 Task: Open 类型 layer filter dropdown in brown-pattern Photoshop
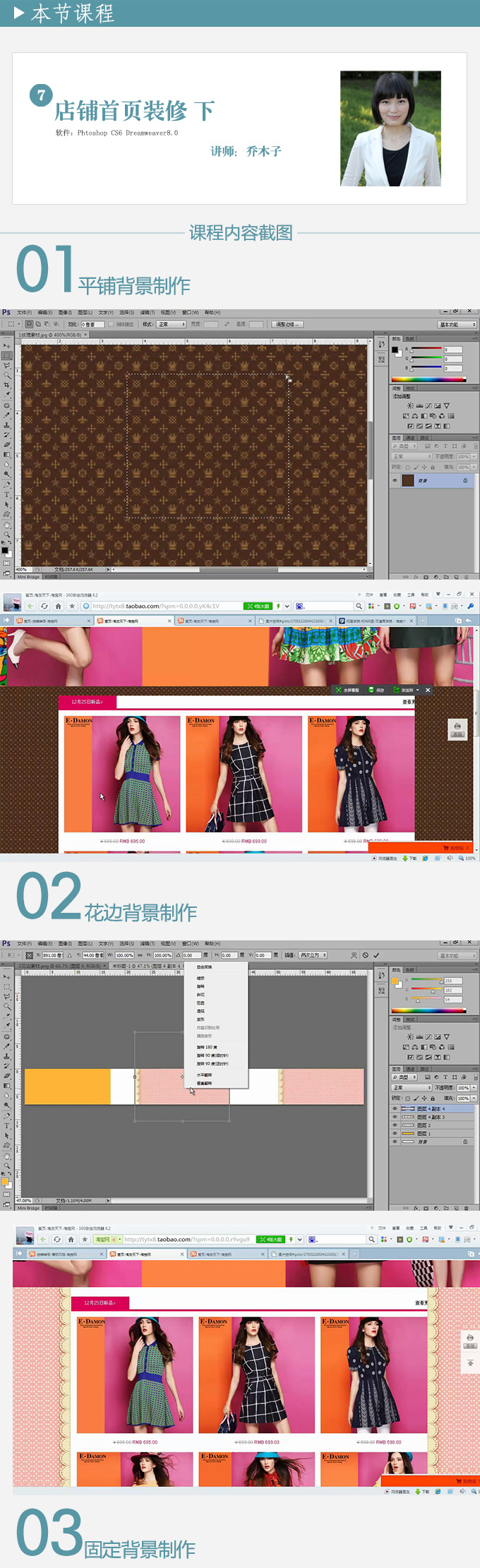click(x=404, y=446)
